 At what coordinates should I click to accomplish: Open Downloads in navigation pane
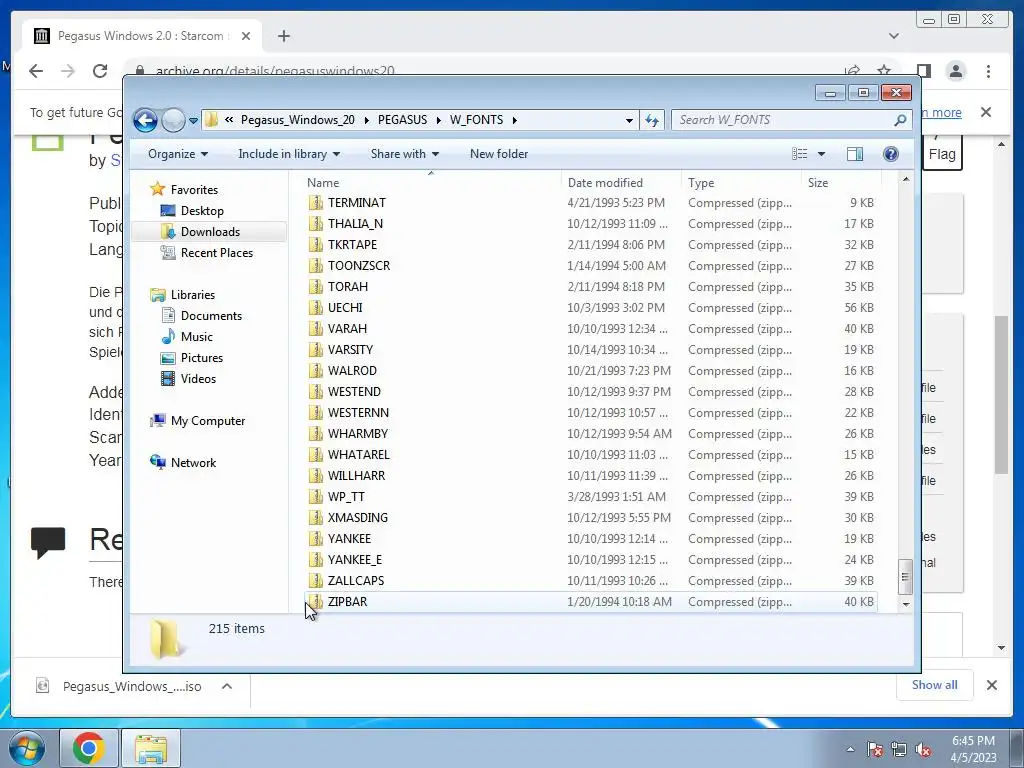(x=210, y=232)
